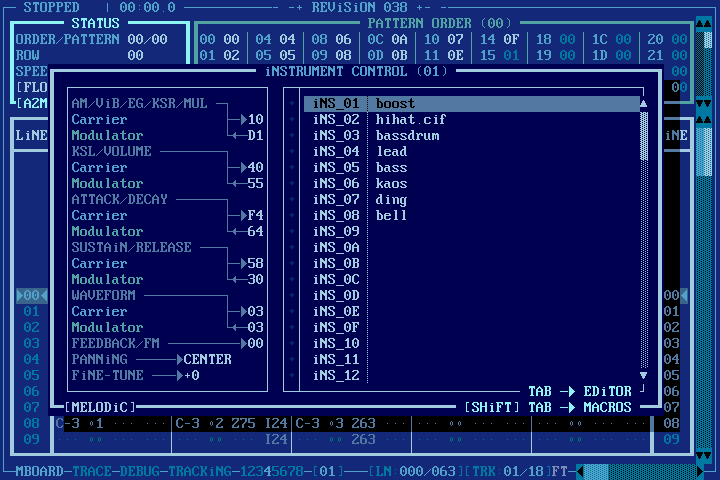The width and height of the screenshot is (720, 480).
Task: Click pattern order entry 08 06
Action: click(332, 40)
